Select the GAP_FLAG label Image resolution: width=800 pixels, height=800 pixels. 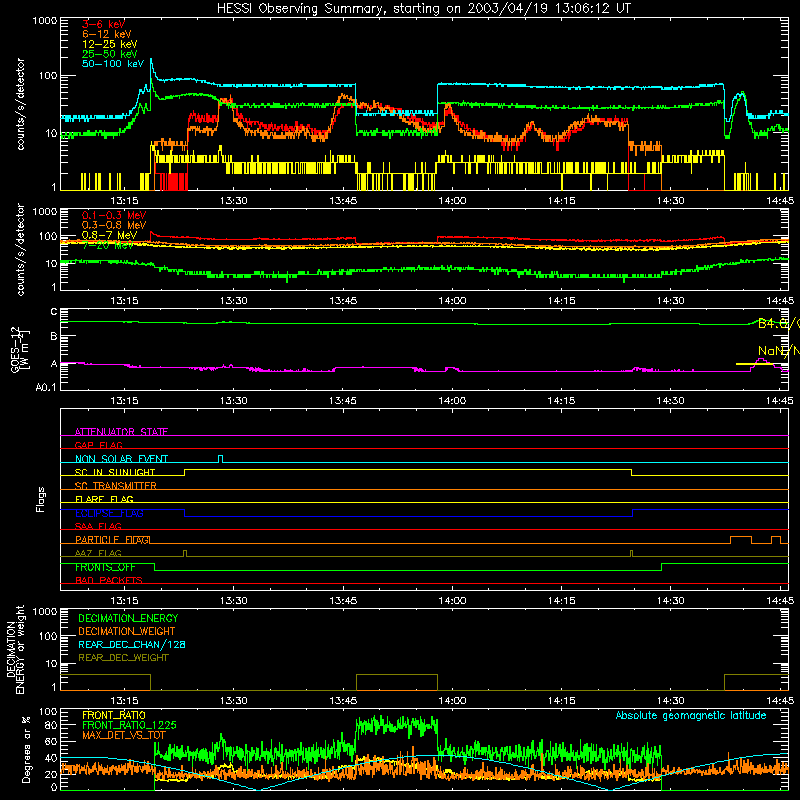[98, 445]
